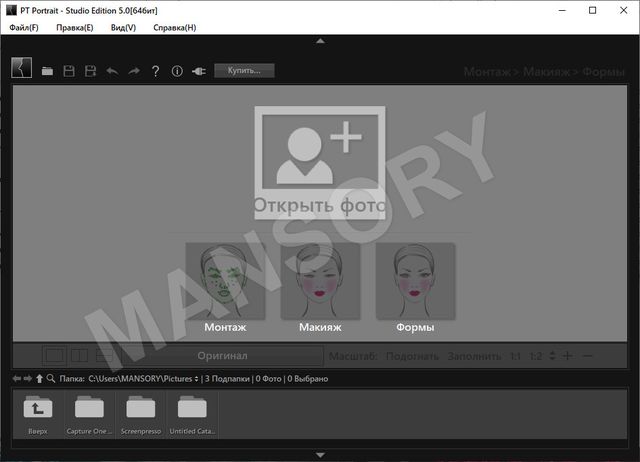Click the open folder icon in toolbar
Viewport: 640px width, 462px height.
point(47,71)
